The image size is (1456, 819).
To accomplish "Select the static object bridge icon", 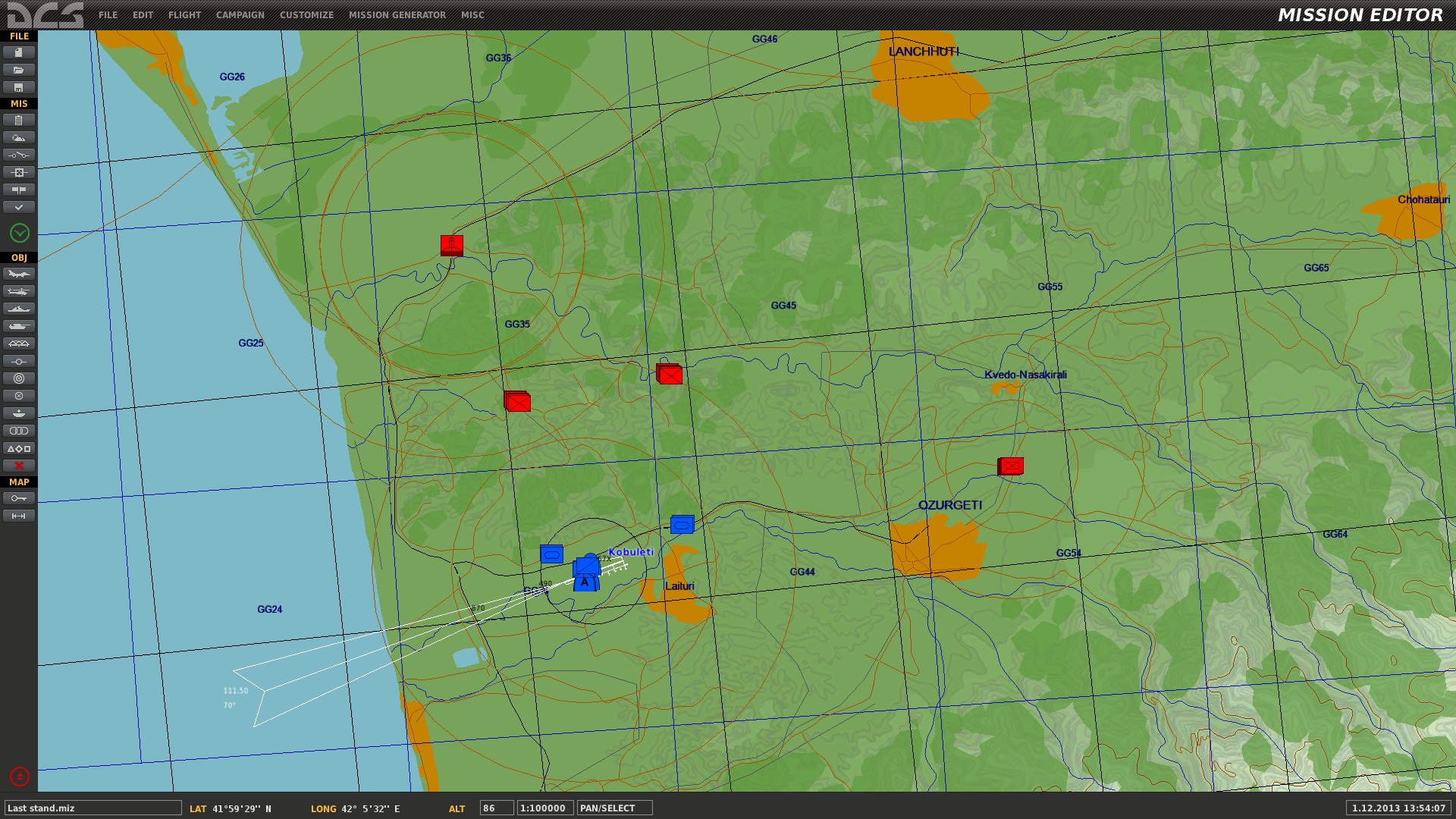I will click(x=19, y=344).
